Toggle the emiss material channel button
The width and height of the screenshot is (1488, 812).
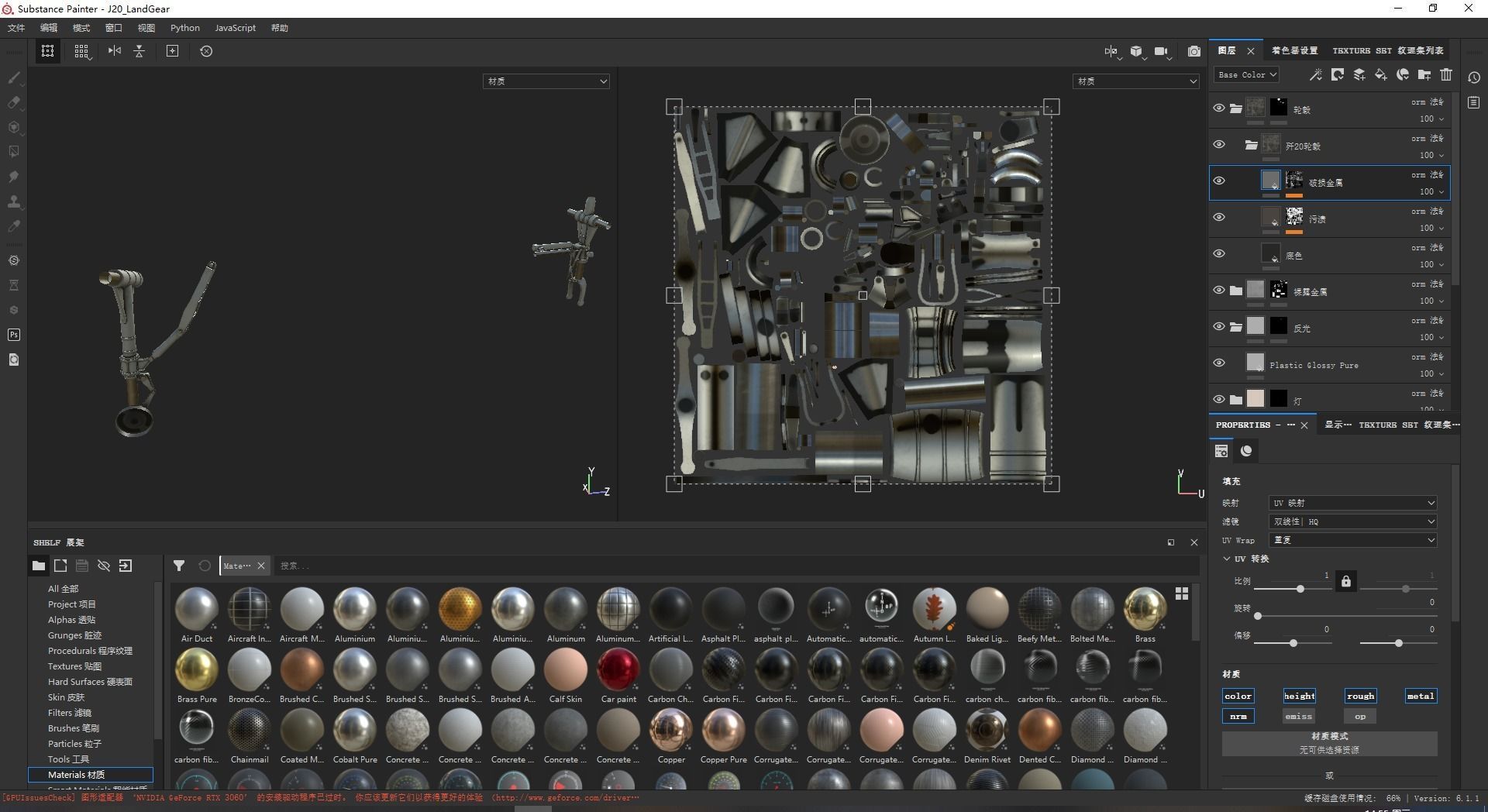click(1299, 716)
